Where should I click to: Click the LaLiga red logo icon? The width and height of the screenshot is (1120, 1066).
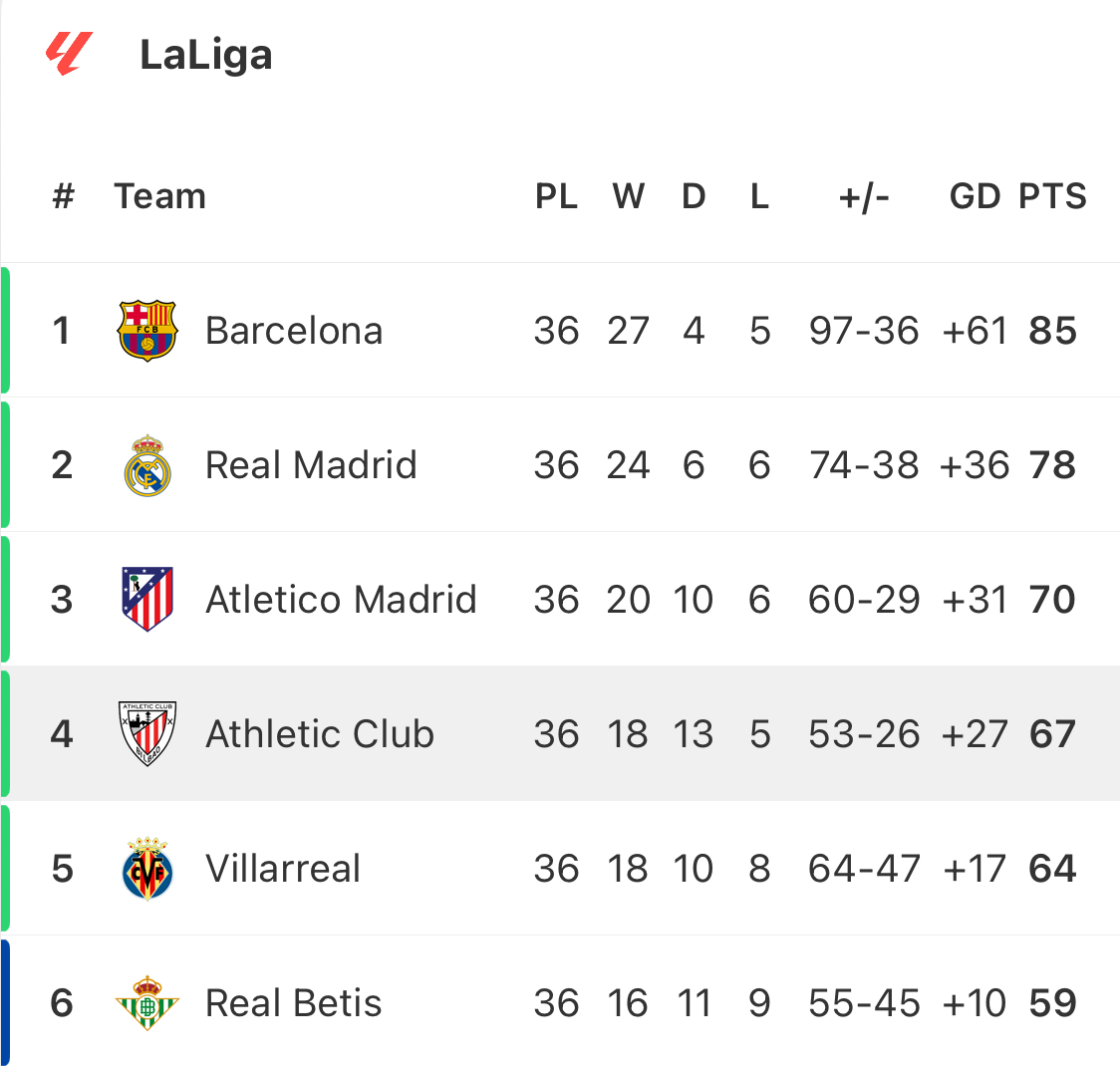(x=70, y=54)
